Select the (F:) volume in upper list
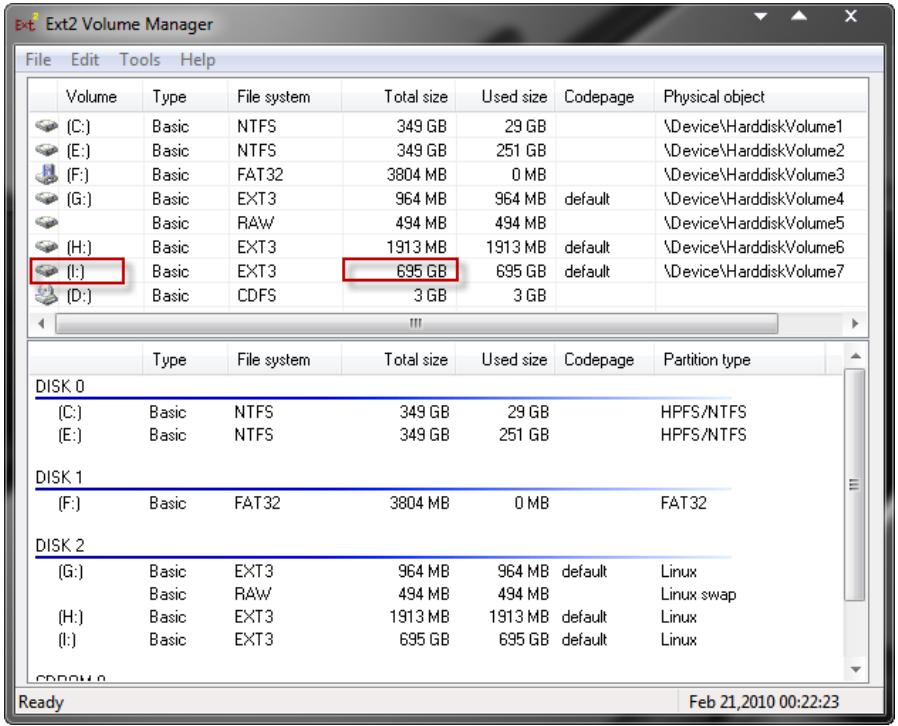 (x=78, y=174)
